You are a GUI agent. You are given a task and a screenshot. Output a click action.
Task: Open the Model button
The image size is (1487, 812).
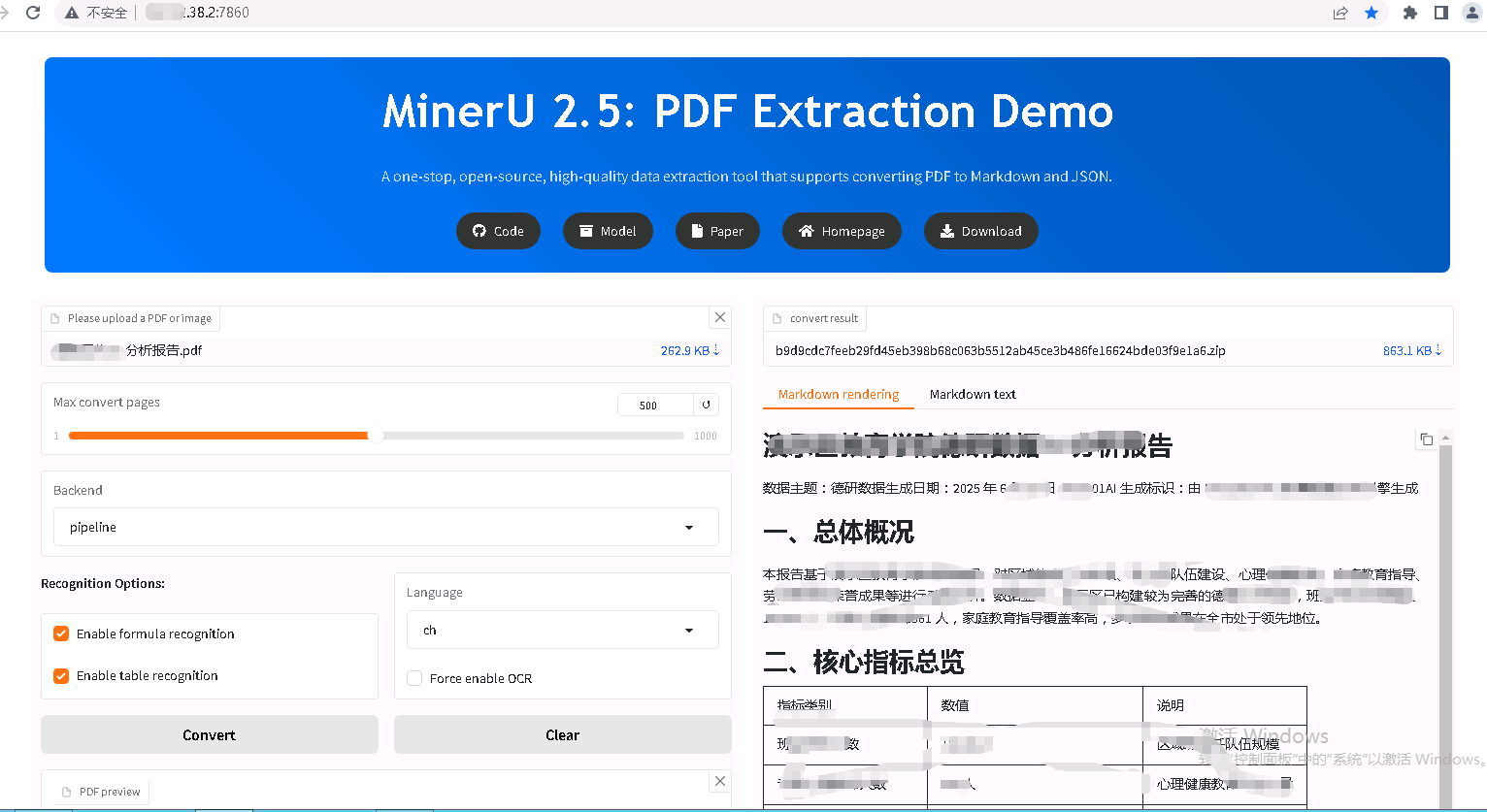608,231
